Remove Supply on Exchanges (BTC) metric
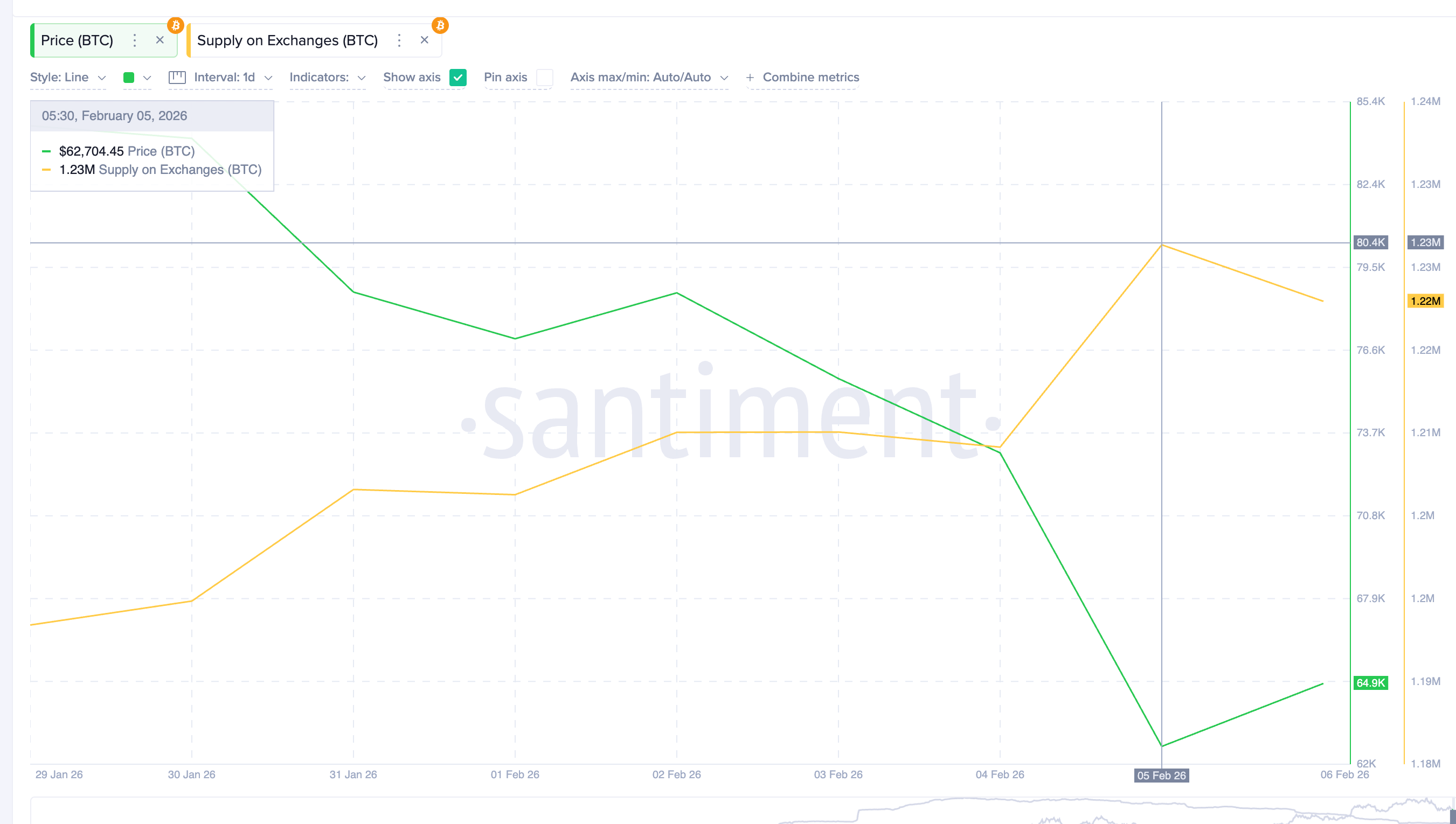This screenshot has width=1456, height=824. [424, 40]
